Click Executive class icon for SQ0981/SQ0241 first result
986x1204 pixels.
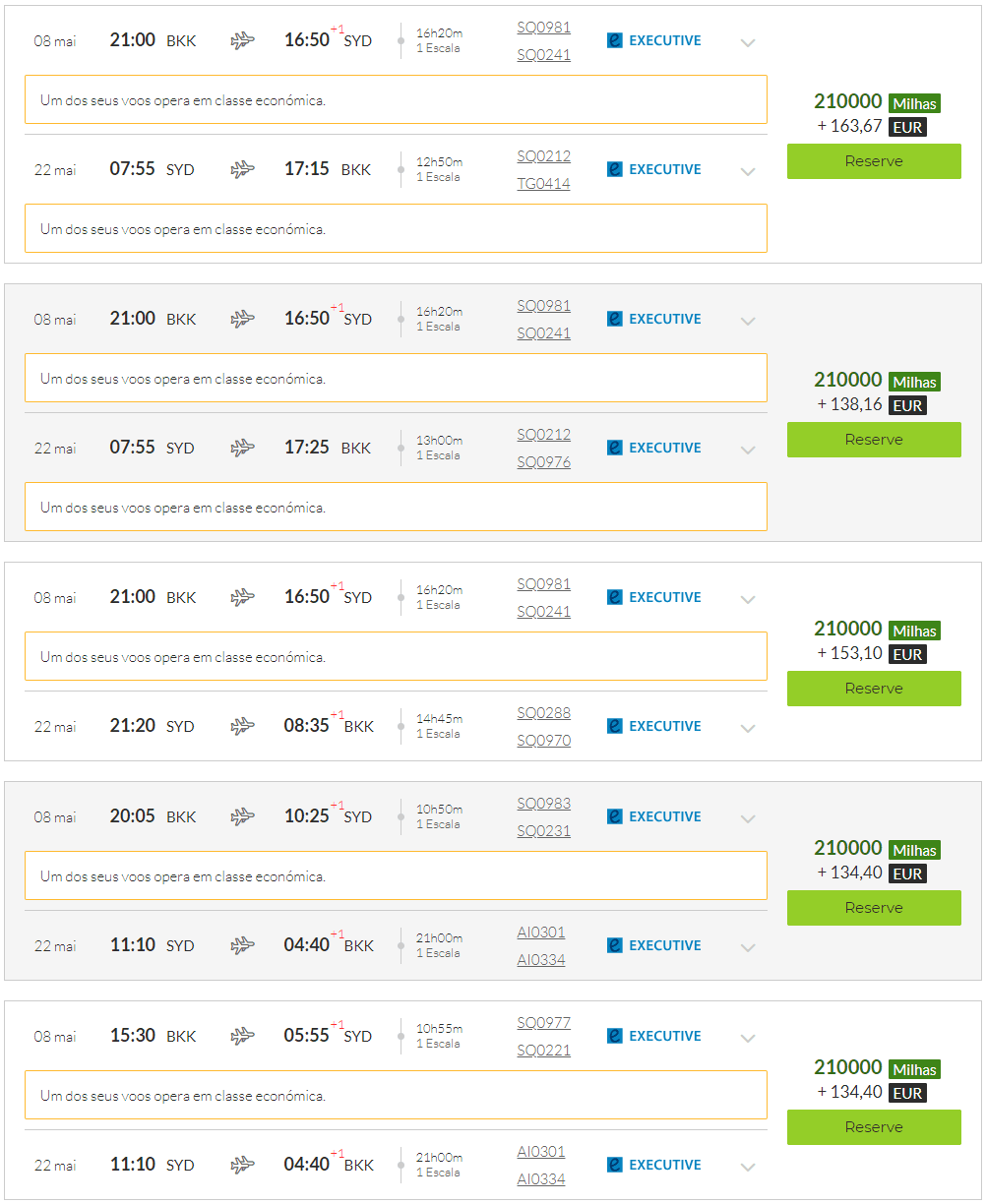tap(615, 41)
